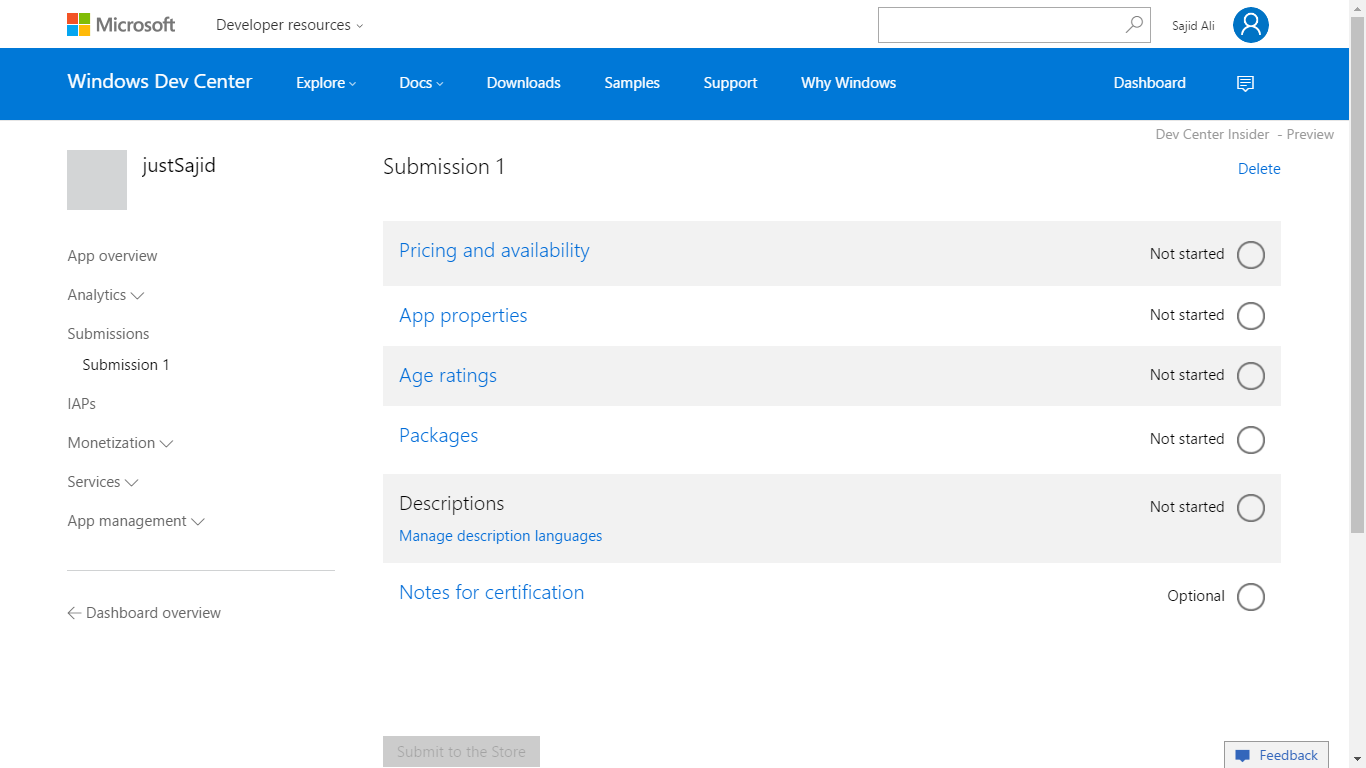
Task: Open Samples in the nav bar
Action: (x=632, y=83)
